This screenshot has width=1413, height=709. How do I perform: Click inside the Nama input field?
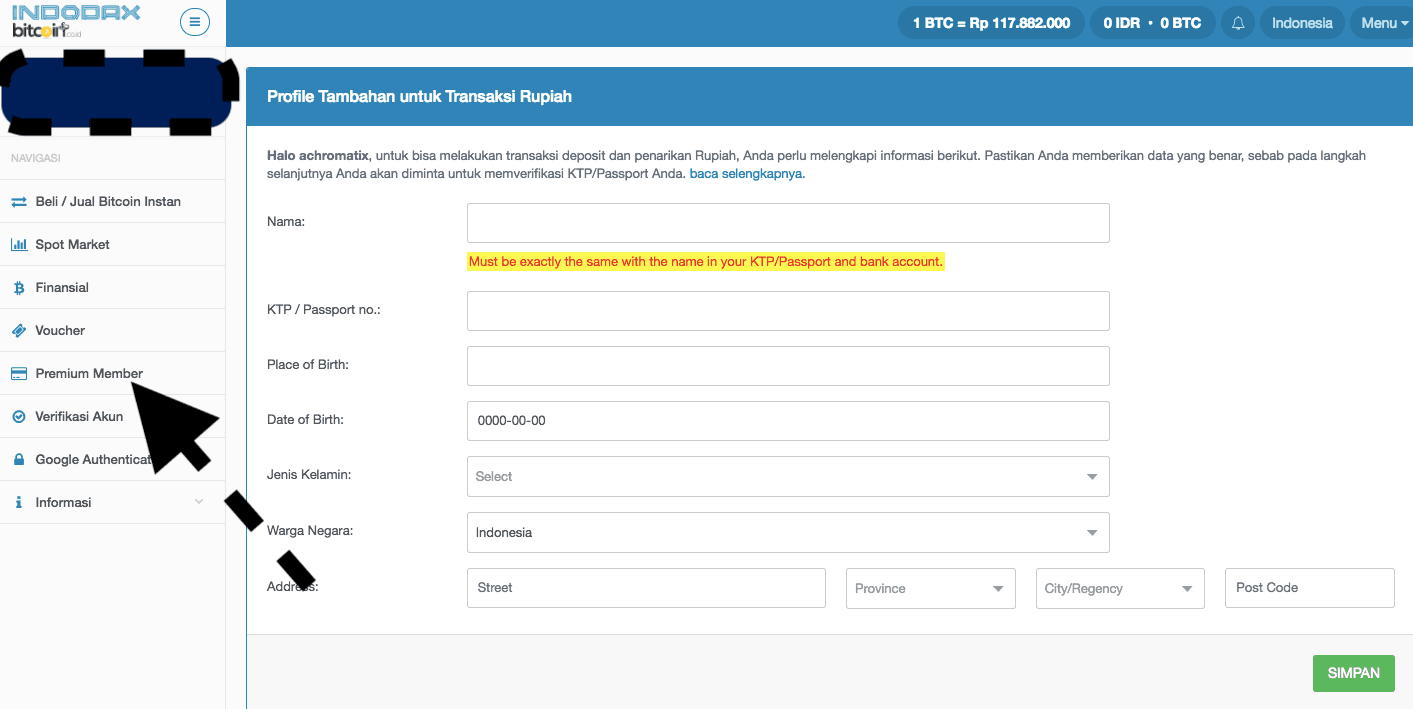[x=787, y=222]
